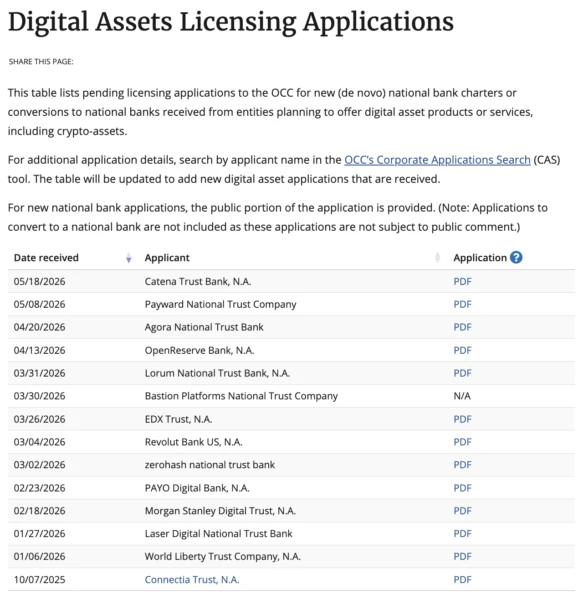The width and height of the screenshot is (583, 600).
Task: Open PDF for Revolut Bank US, N.A.
Action: point(462,442)
